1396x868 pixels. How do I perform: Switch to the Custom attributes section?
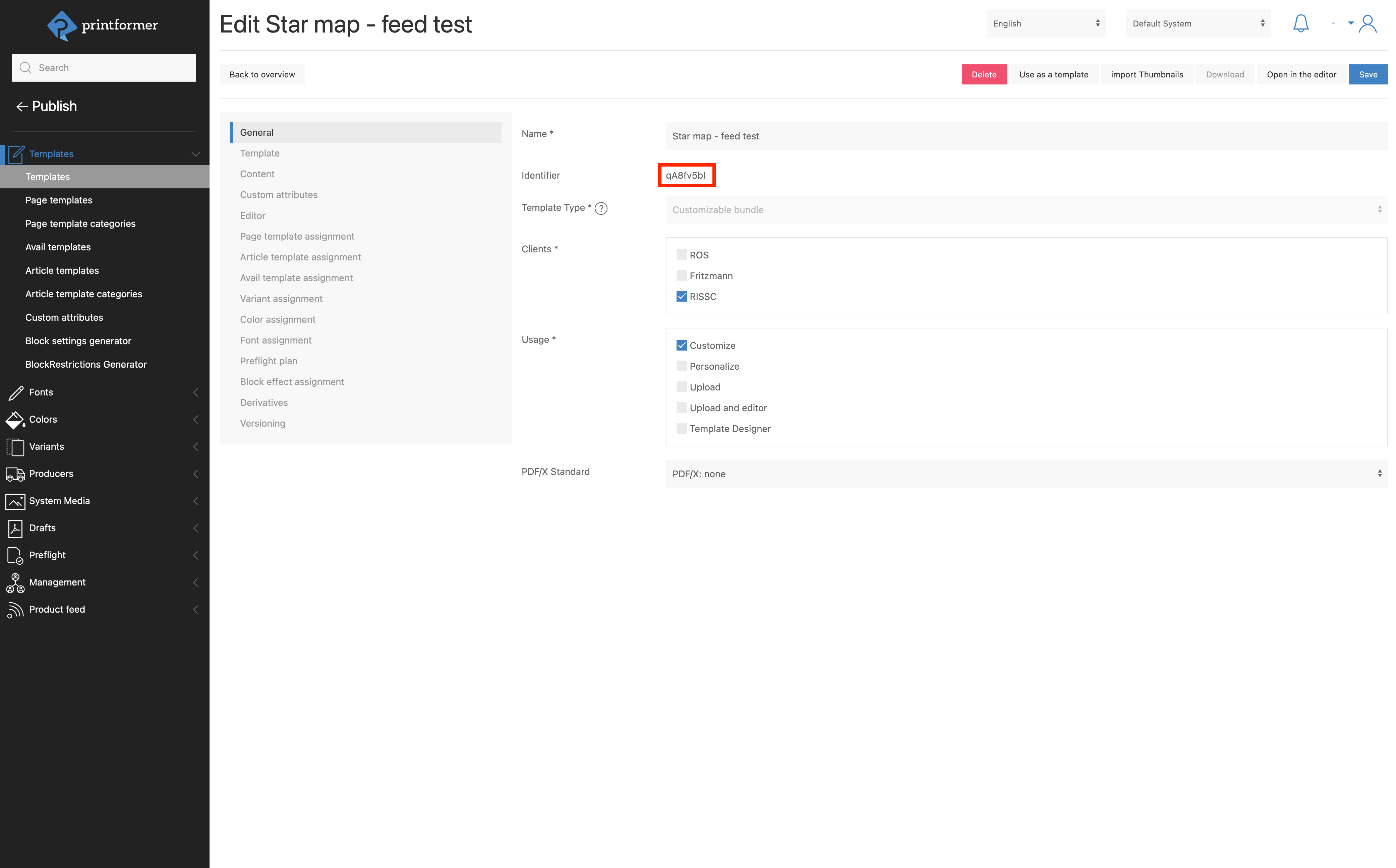coord(279,195)
